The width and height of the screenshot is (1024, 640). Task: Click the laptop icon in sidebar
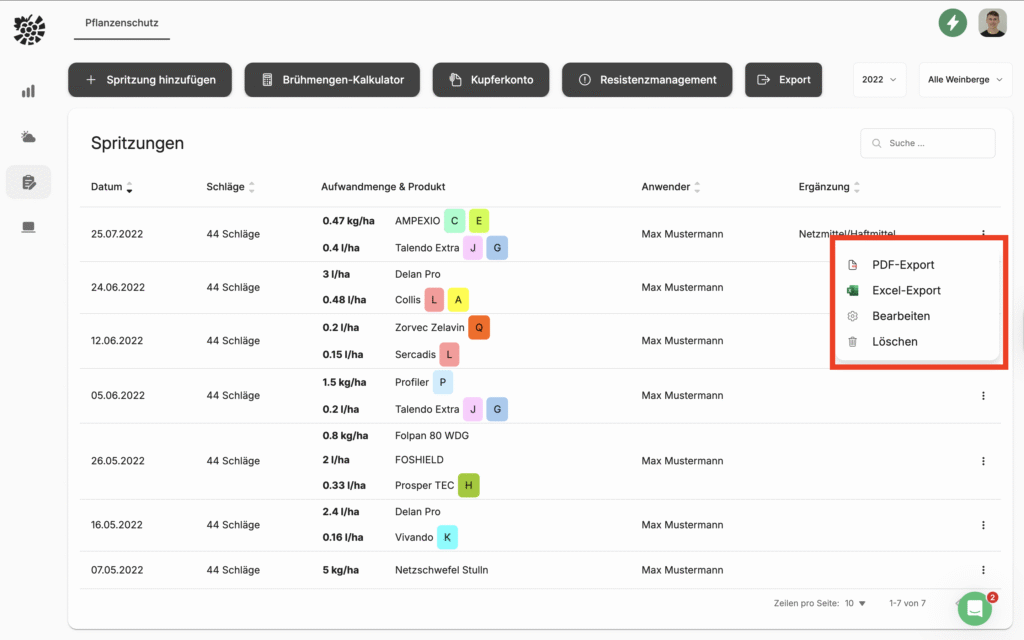point(28,227)
